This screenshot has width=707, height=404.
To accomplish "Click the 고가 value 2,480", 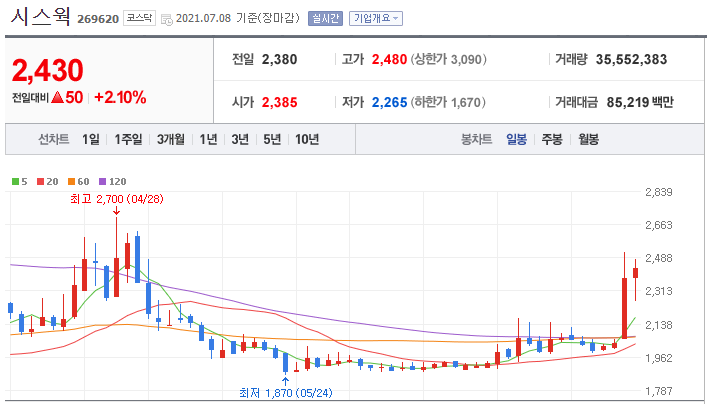I will [390, 60].
